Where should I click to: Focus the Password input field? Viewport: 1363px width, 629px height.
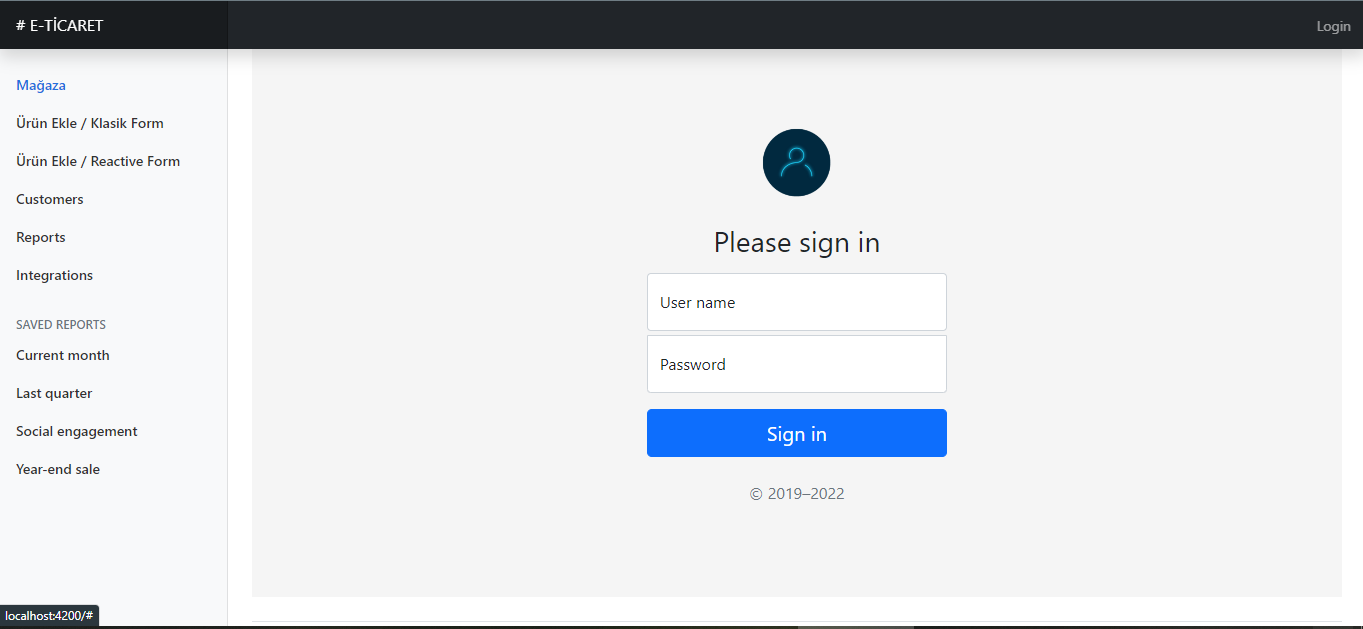(796, 364)
